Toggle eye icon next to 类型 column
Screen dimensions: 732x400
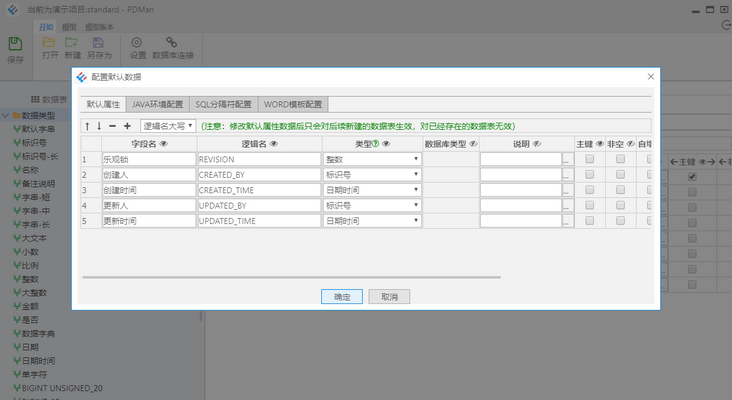[x=386, y=144]
